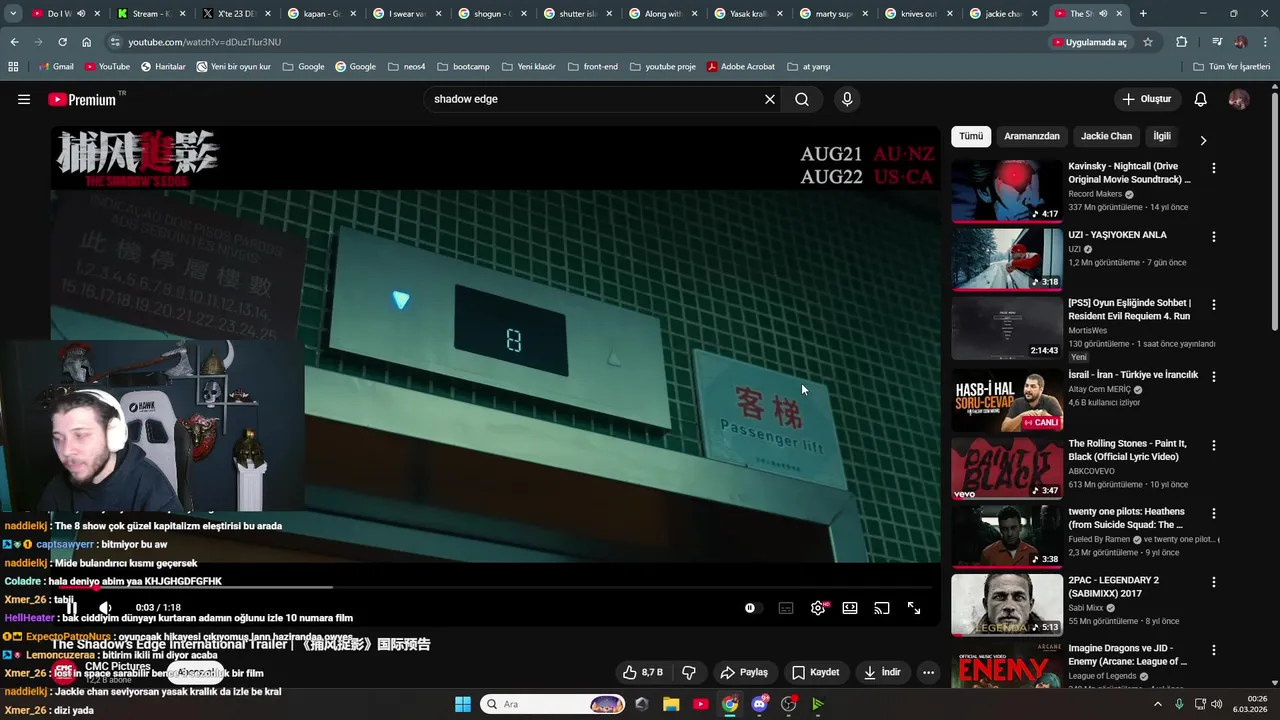Bookmark this page with the star icon

[x=1148, y=42]
